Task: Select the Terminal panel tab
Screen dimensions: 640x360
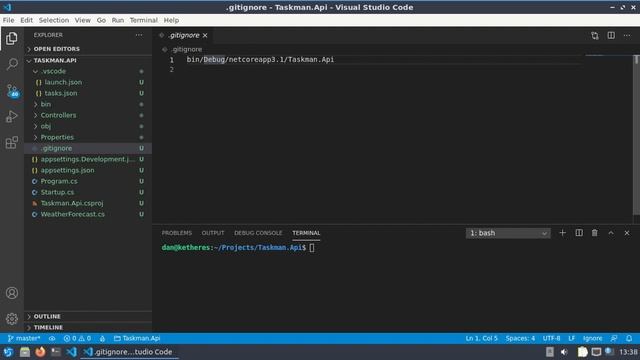Action: click(x=306, y=233)
